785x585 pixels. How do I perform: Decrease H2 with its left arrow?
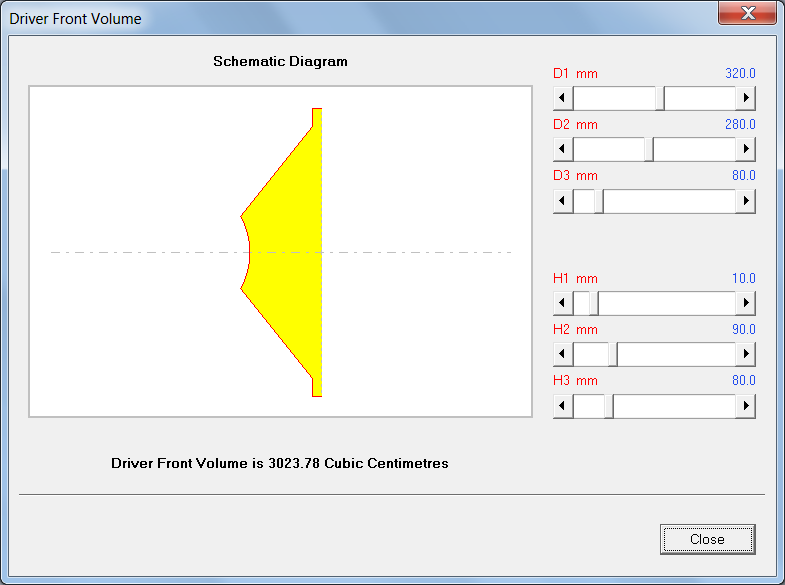click(563, 354)
